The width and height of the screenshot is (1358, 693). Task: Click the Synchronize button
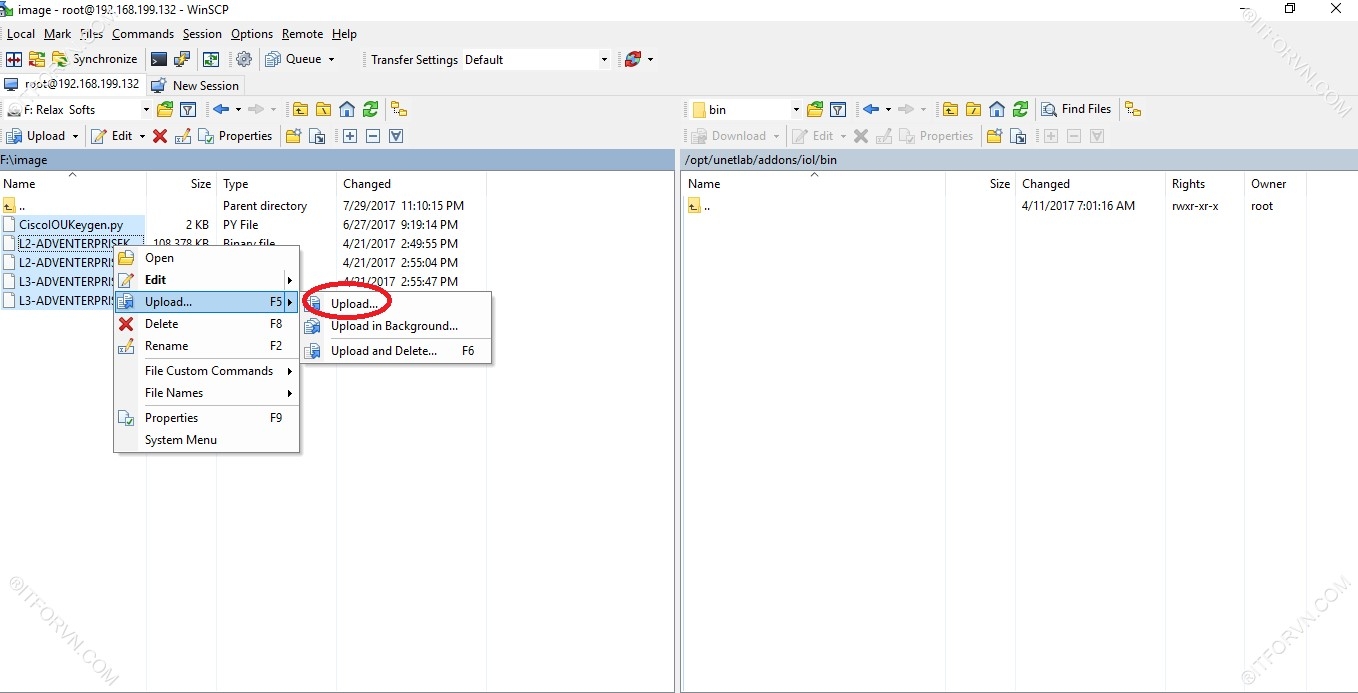click(95, 60)
